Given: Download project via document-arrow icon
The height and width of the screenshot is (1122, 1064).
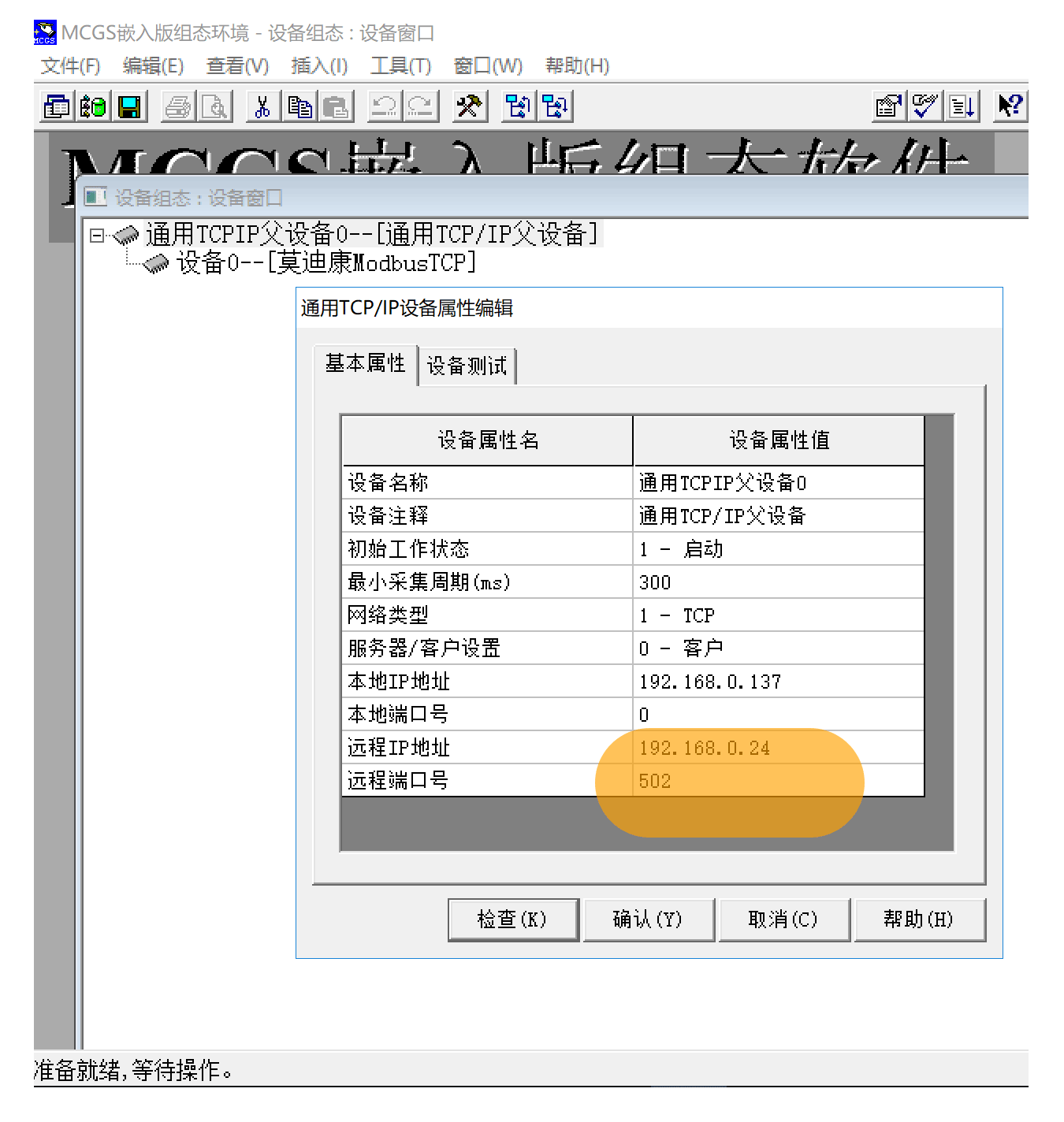Looking at the screenshot, I should coord(962,106).
